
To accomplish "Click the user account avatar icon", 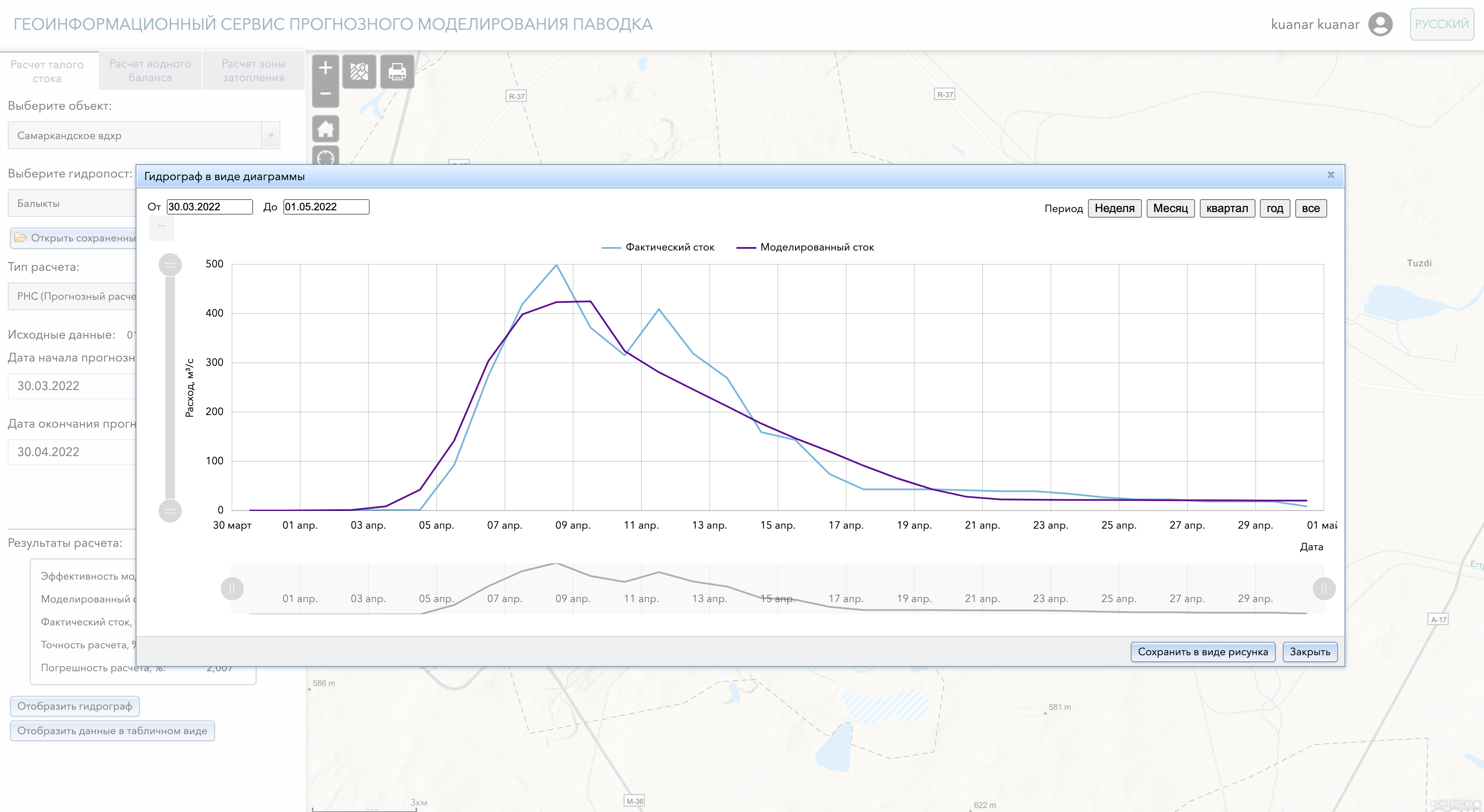I will 1380,24.
